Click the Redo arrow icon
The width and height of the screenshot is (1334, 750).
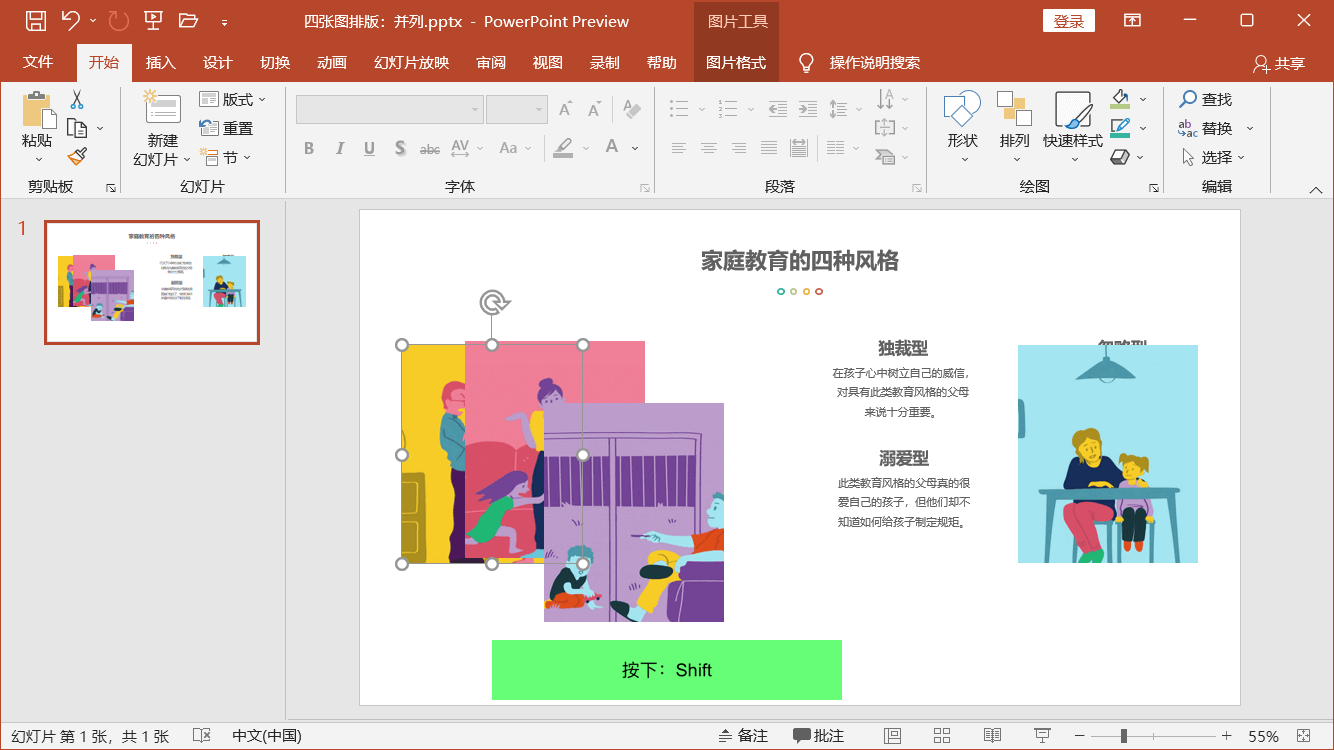point(118,20)
